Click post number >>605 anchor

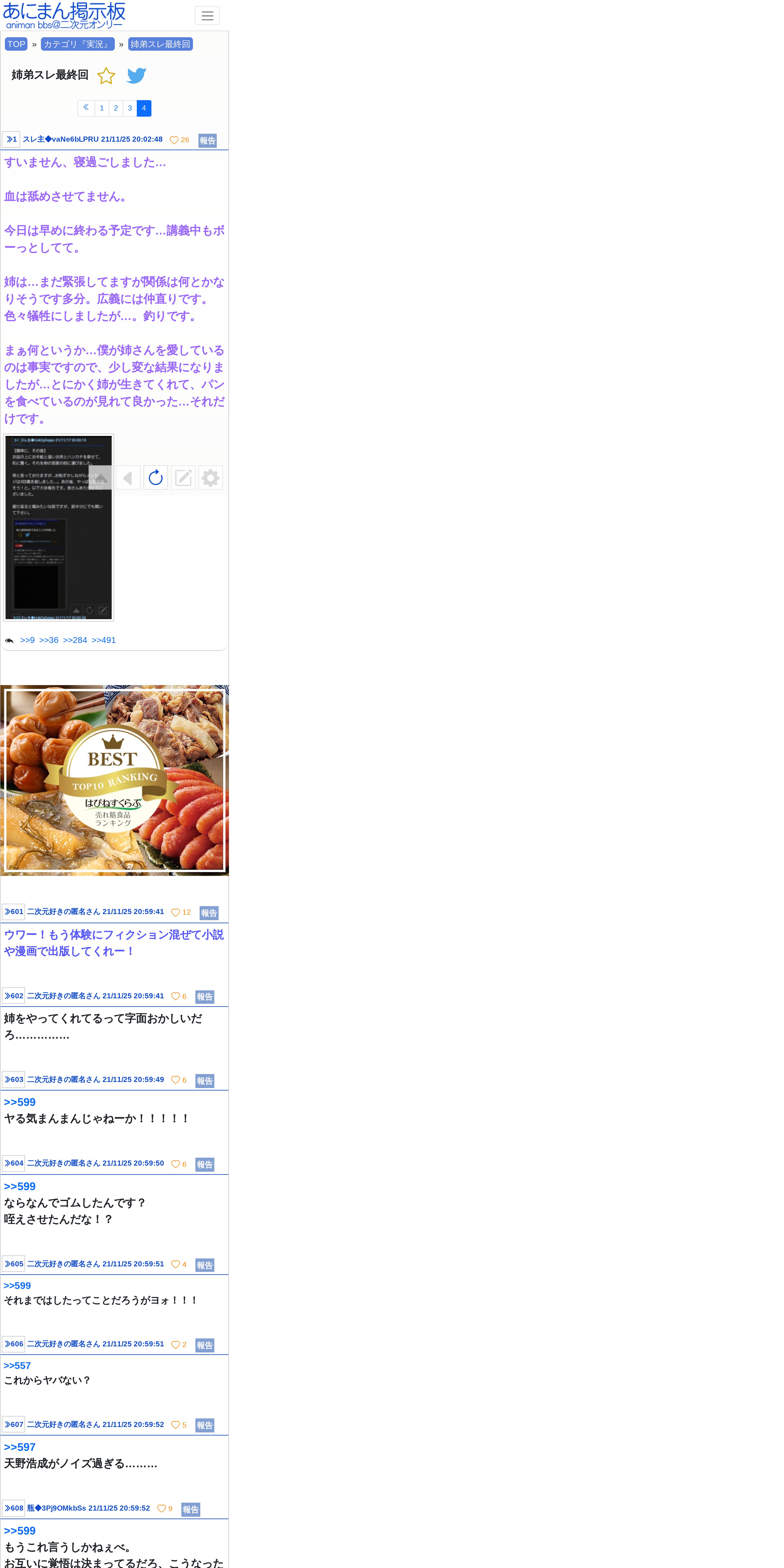click(13, 1264)
